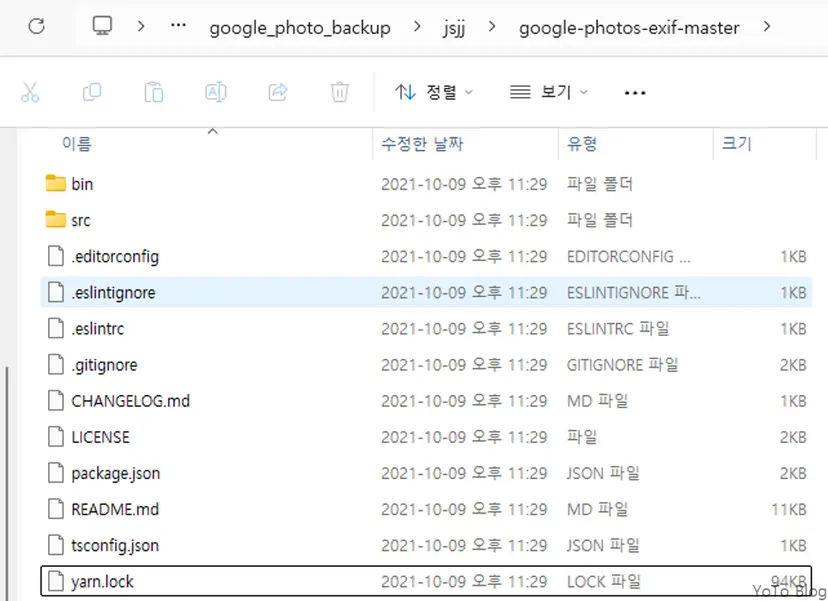
Task: Cut the selected file using toolbar icon
Action: coord(31,91)
